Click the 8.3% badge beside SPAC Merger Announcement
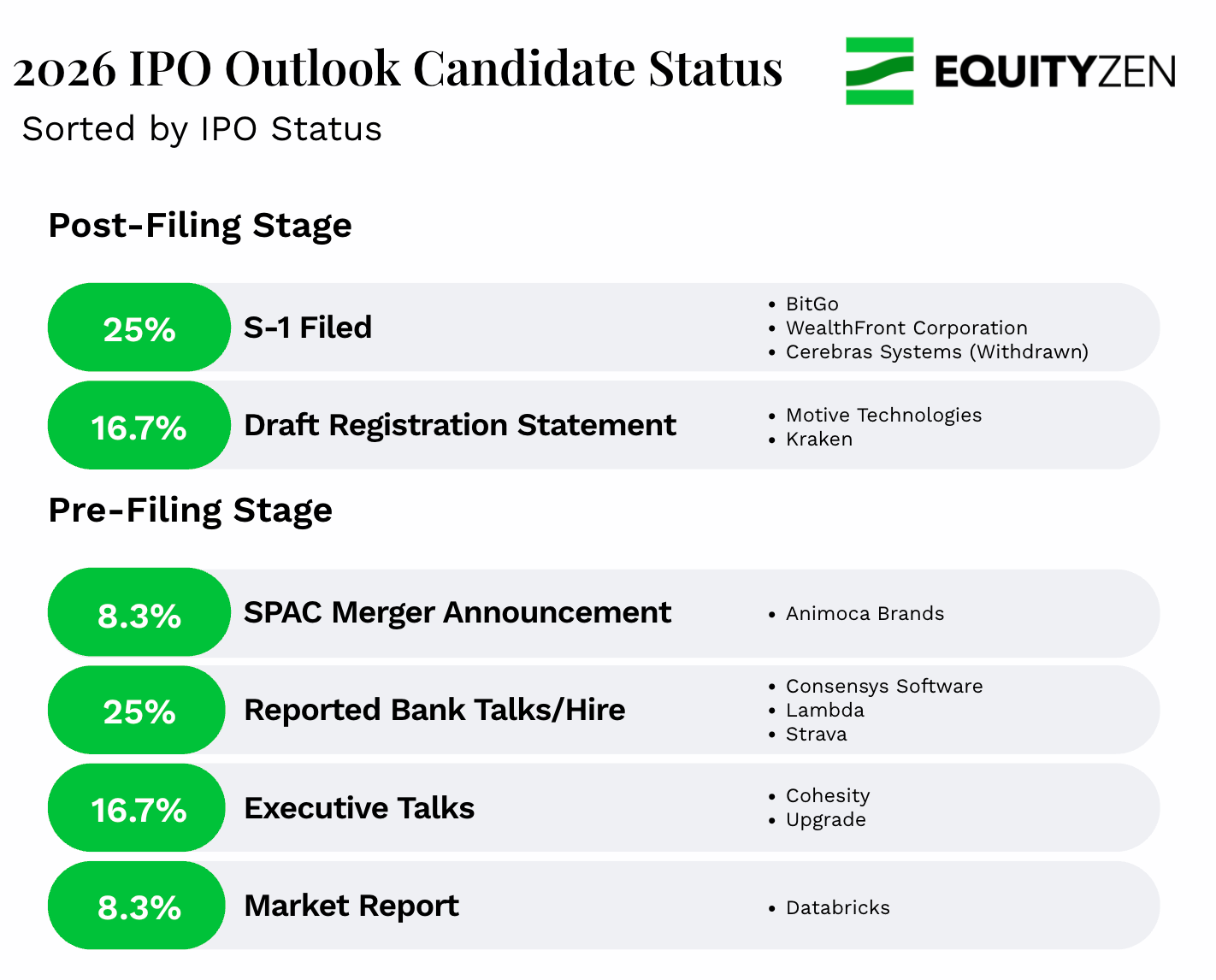The width and height of the screenshot is (1216, 980). click(139, 614)
